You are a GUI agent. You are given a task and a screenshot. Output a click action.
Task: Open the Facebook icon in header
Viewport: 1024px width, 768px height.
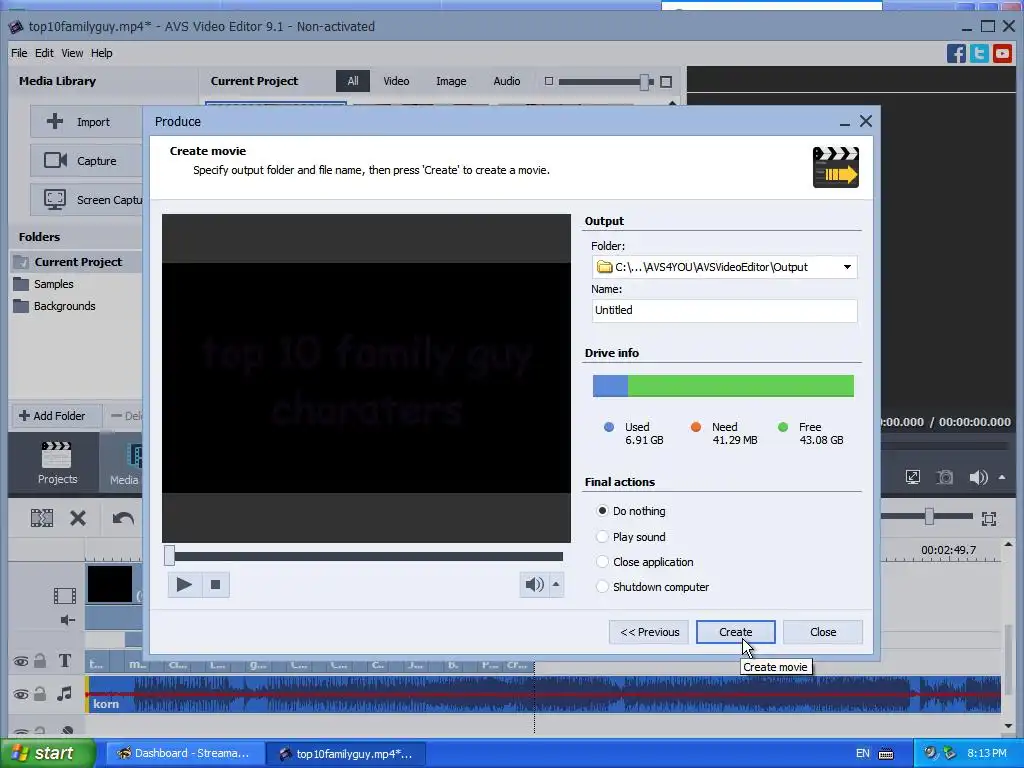click(x=956, y=53)
